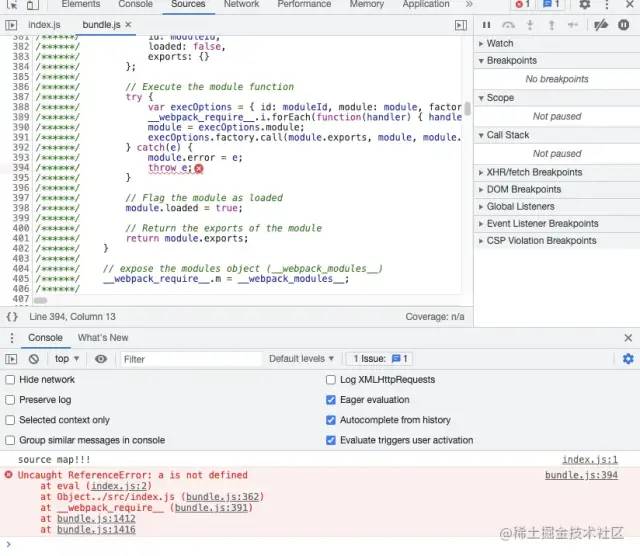This screenshot has height=556, width=640.
Task: Close the bundle.js file tab
Action: pyautogui.click(x=128, y=25)
